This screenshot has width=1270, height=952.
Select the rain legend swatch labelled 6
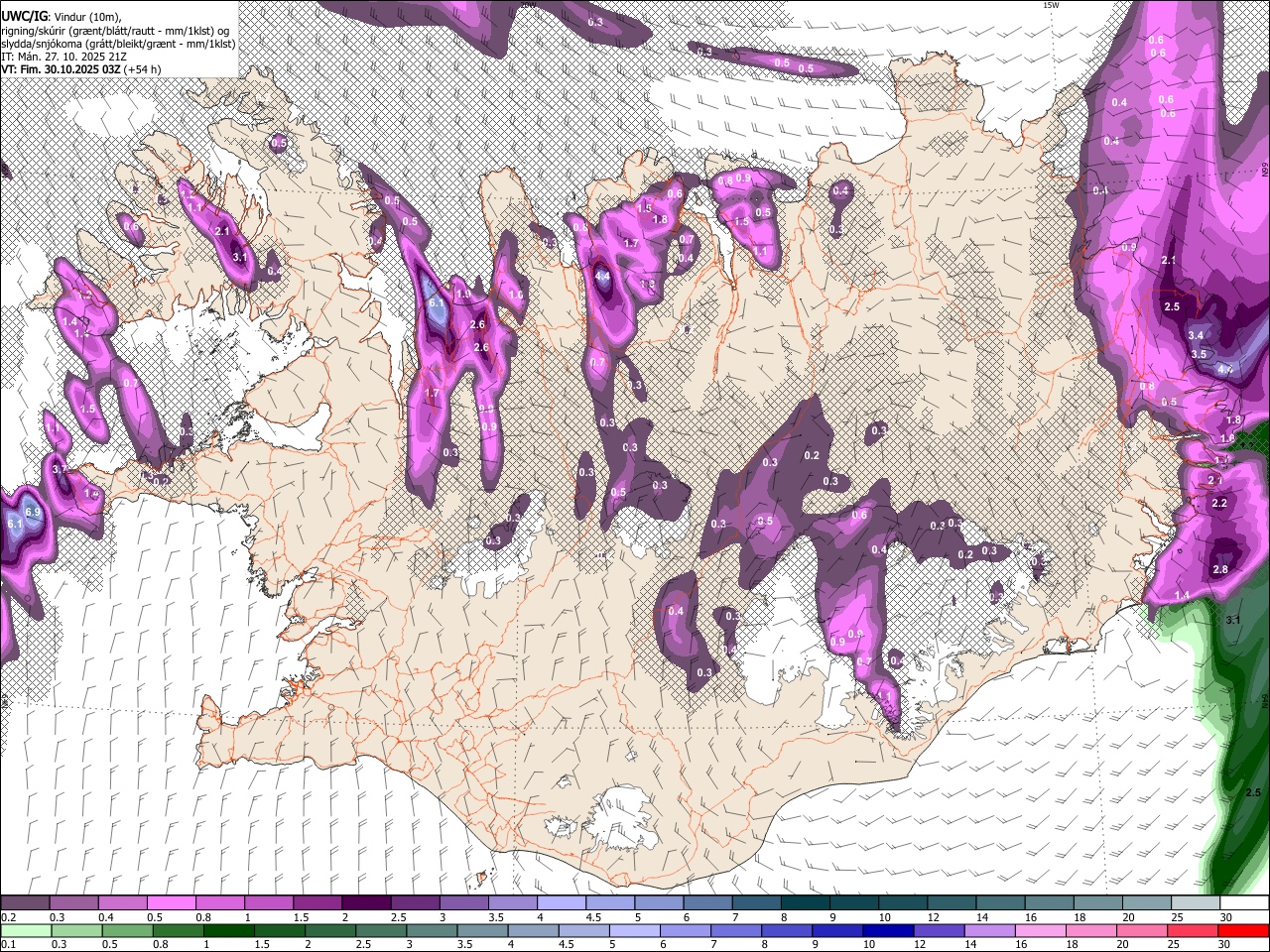tap(686, 931)
